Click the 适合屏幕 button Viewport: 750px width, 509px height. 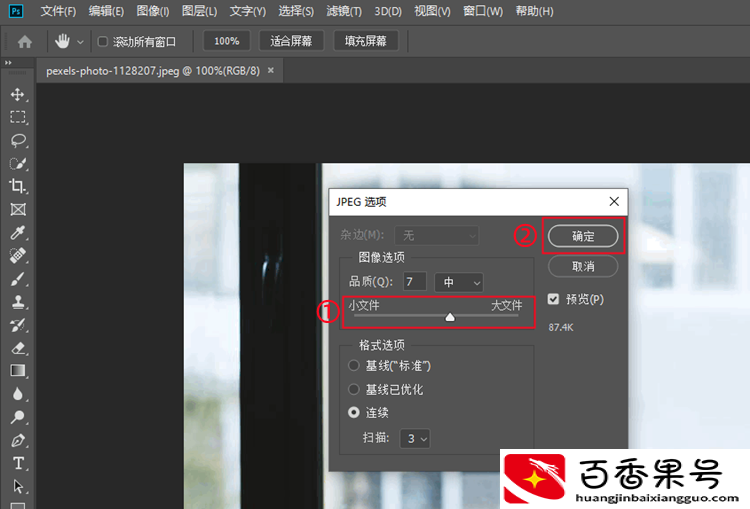click(x=291, y=41)
